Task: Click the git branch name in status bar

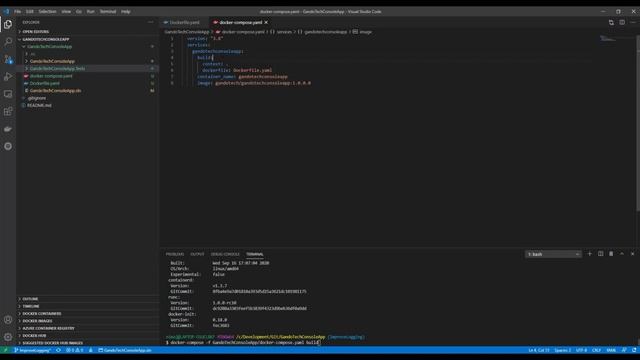Action: [32, 350]
